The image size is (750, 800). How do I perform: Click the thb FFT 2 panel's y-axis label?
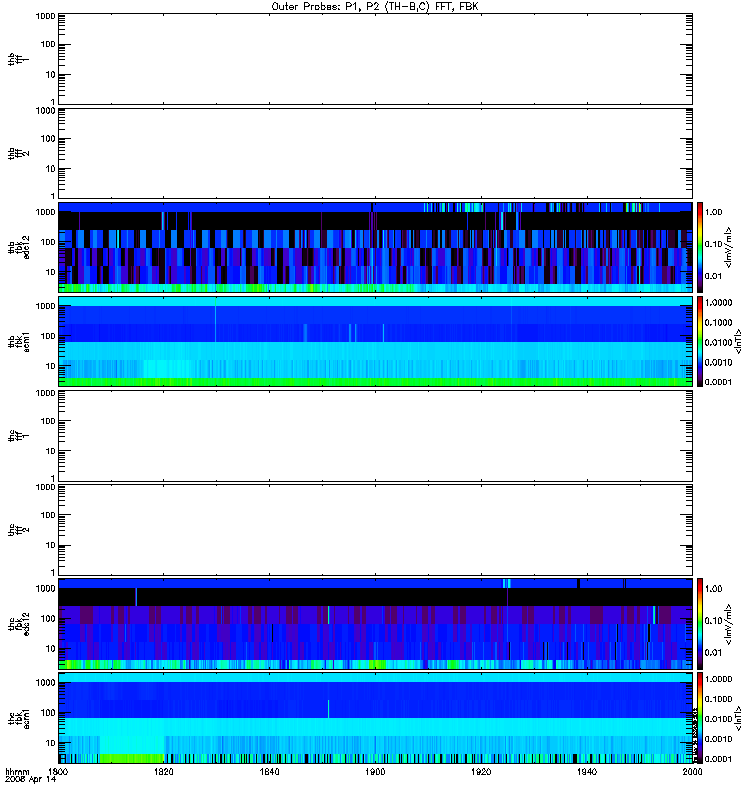coord(19,153)
